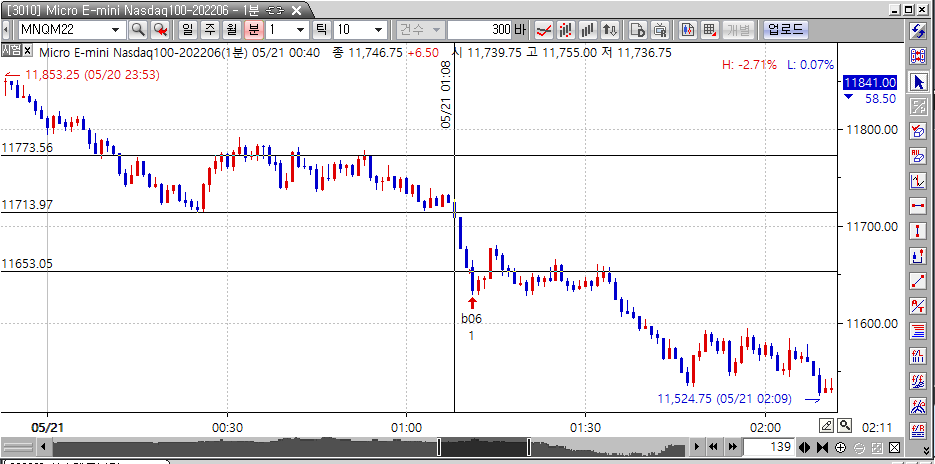Switch chart period to weekly (주)
This screenshot has width=935, height=464.
(x=210, y=29)
